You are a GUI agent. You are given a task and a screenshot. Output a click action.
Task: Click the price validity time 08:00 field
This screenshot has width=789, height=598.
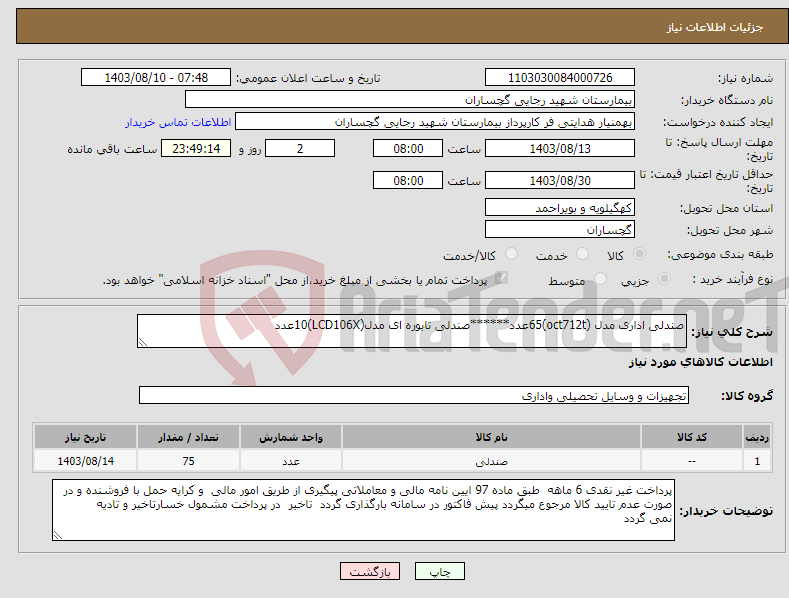point(408,180)
